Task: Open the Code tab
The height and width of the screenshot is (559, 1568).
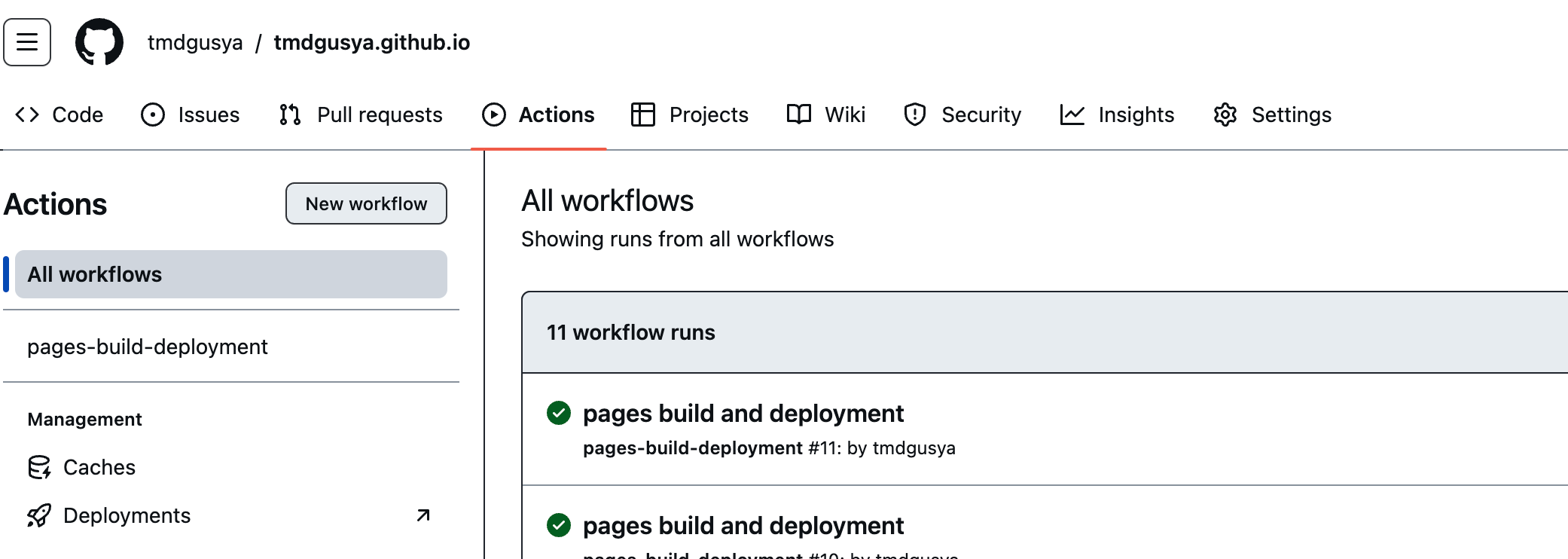Action: point(59,115)
